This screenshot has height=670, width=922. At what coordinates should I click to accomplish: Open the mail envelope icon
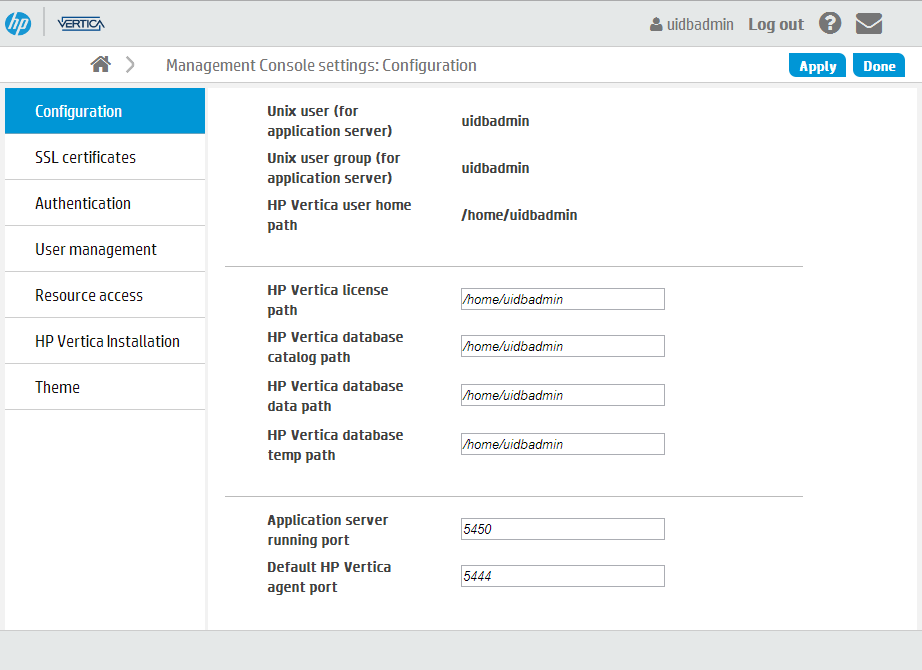click(x=868, y=24)
